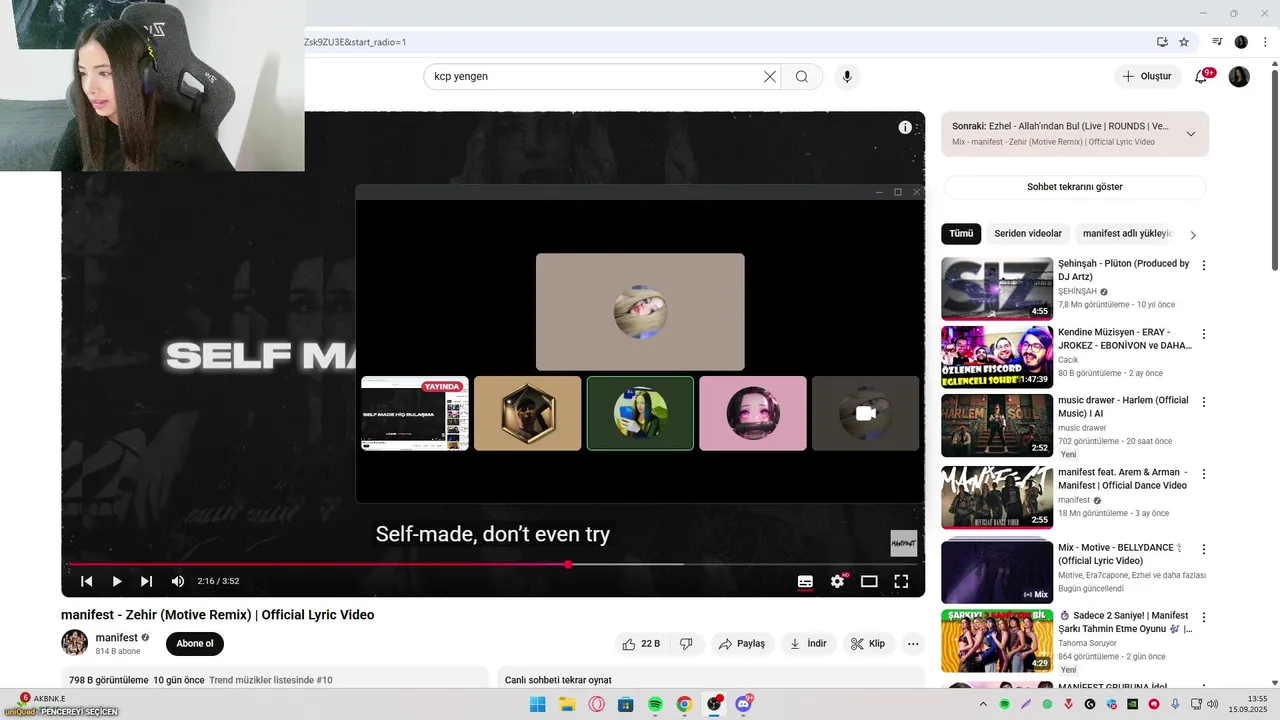Screen dimensions: 1280x720
Task: Start voice search with microphone icon
Action: click(847, 77)
